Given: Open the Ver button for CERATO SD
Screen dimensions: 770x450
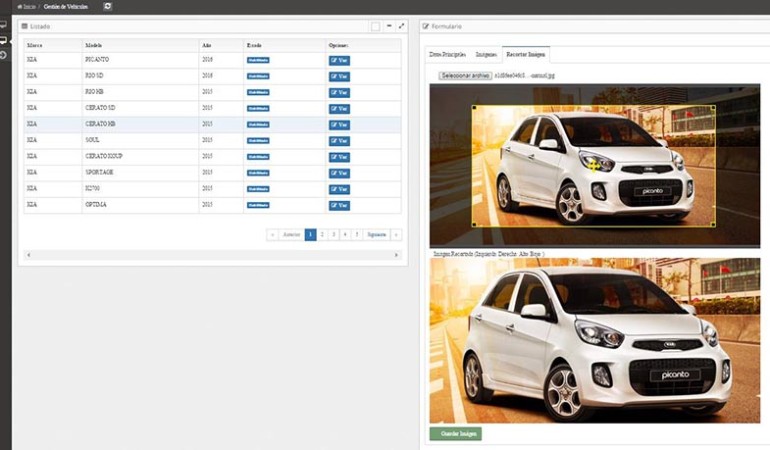Looking at the screenshot, I should tap(339, 109).
